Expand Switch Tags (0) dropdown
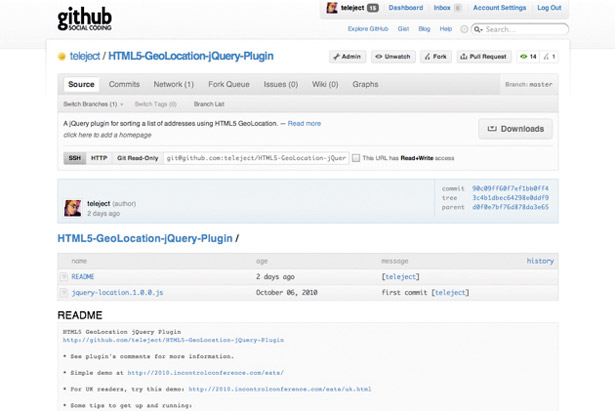Screen dimensions: 615x411 tap(156, 104)
